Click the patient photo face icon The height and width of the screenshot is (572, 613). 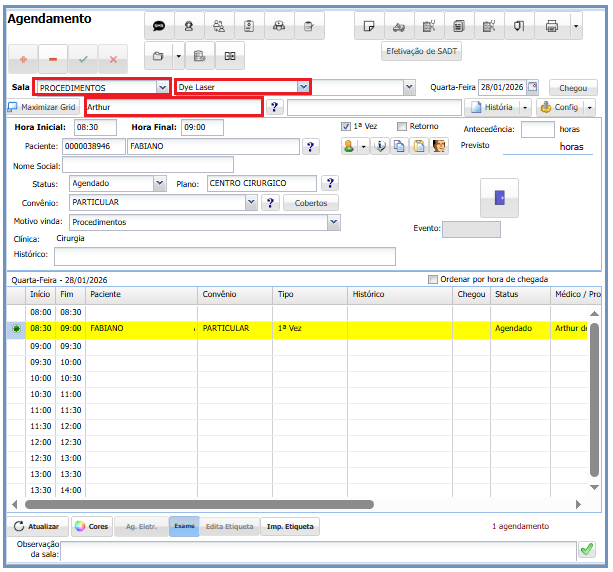(439, 147)
